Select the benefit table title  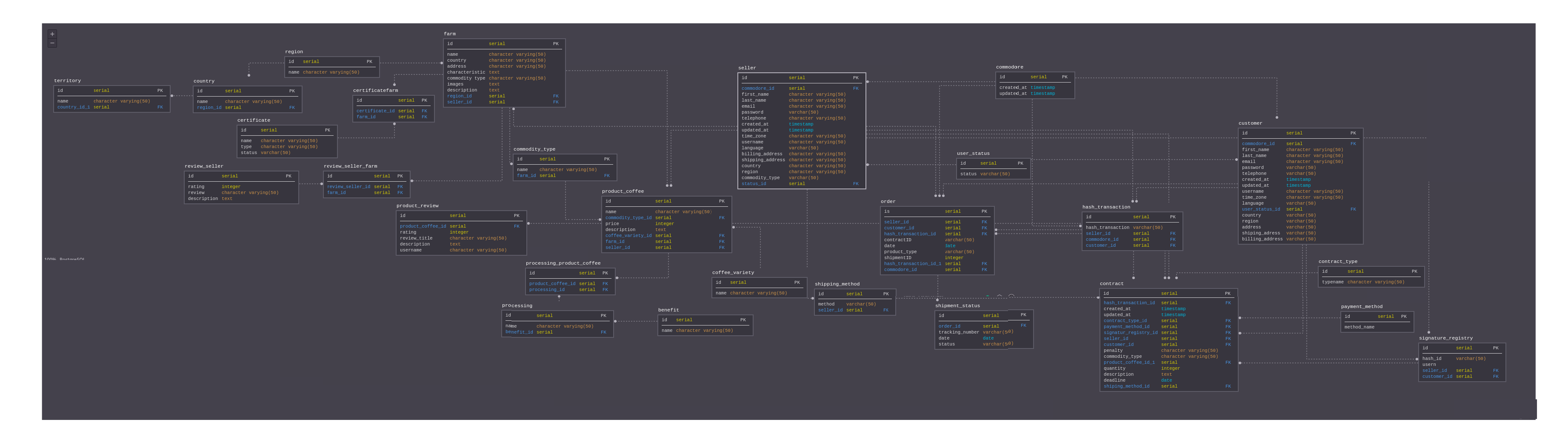click(x=668, y=310)
